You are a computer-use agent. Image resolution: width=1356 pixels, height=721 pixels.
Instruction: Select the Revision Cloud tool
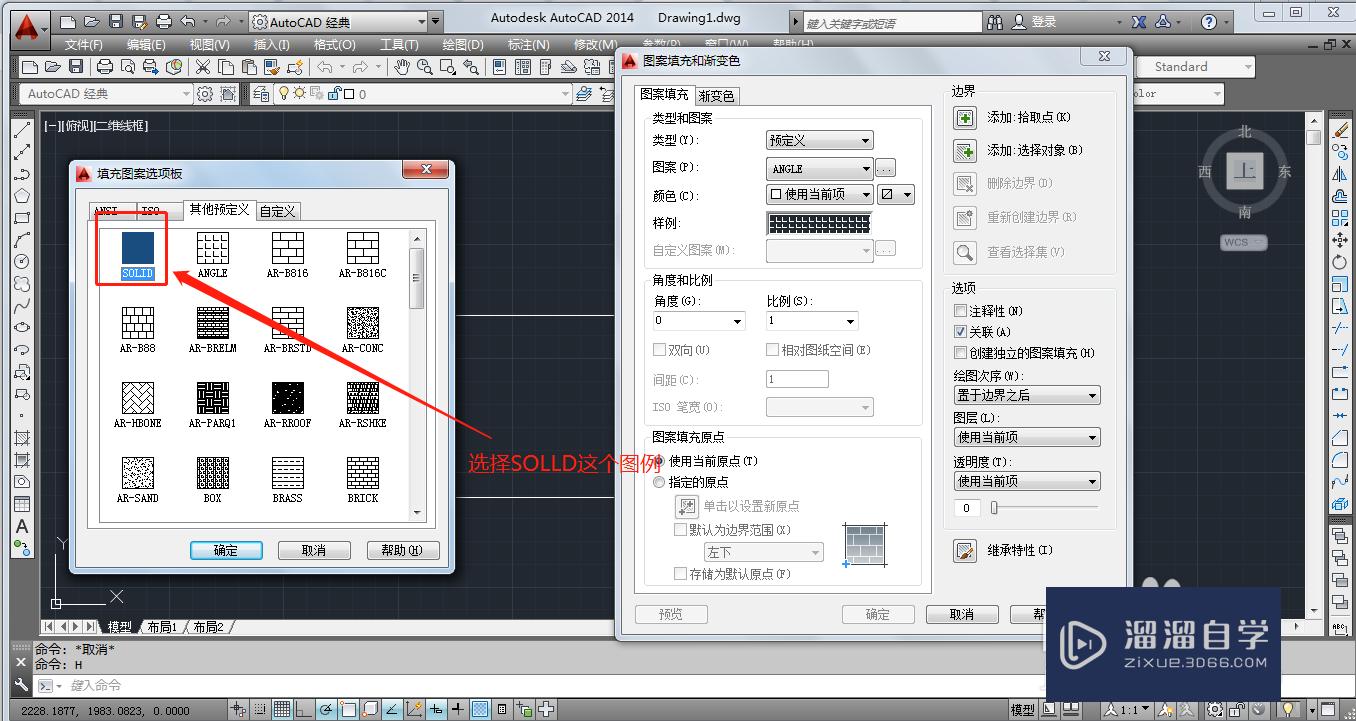[21, 284]
